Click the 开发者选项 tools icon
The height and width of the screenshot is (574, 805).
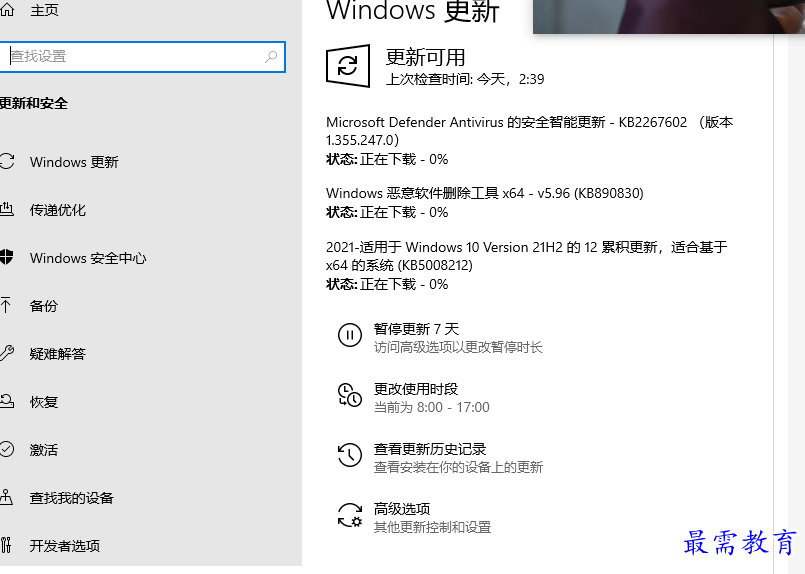click(6, 545)
